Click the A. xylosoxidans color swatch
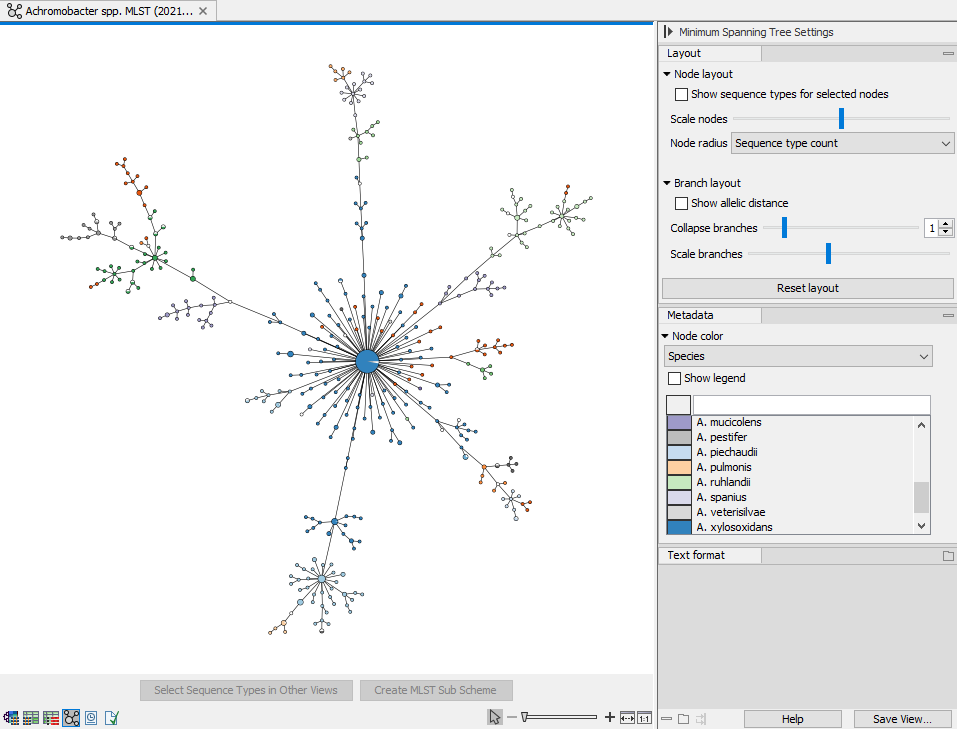 pyautogui.click(x=679, y=527)
